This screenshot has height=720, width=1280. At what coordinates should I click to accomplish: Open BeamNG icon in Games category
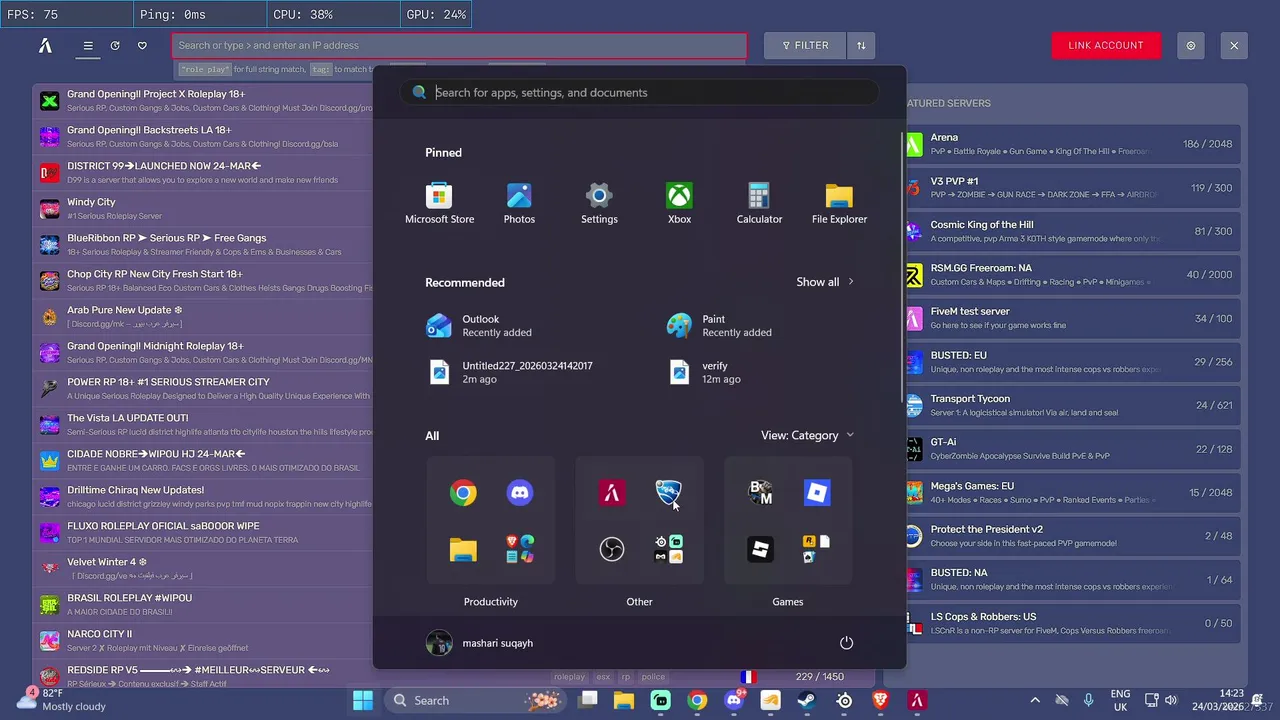pyautogui.click(x=761, y=492)
